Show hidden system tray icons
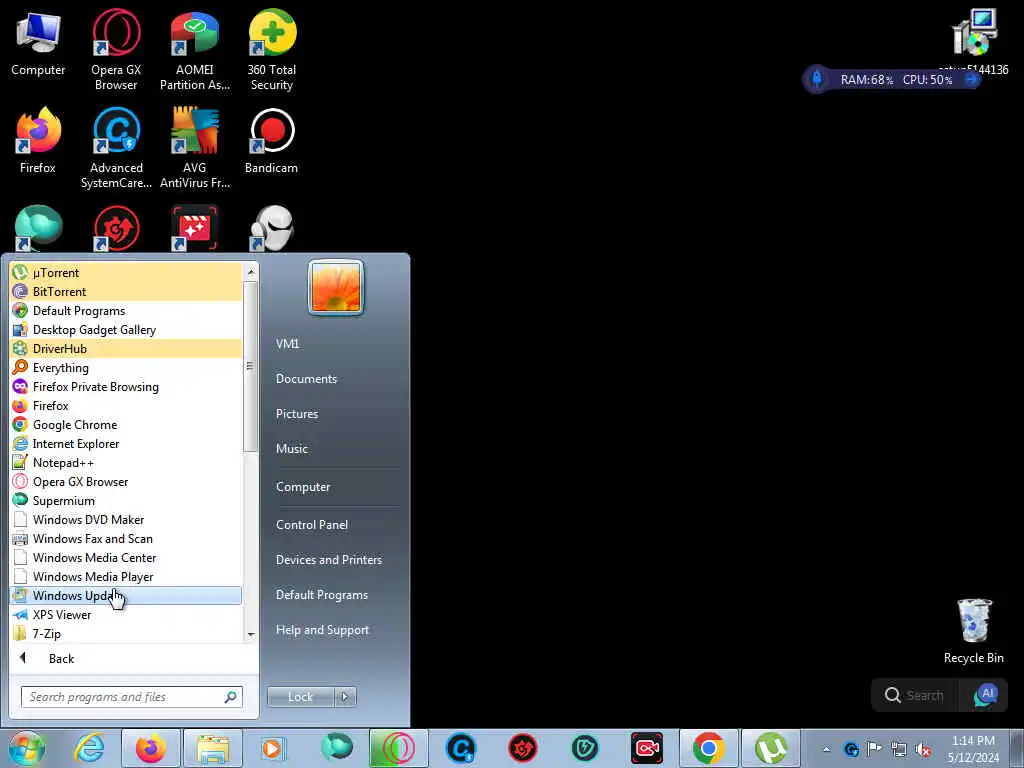The image size is (1024, 768). [x=826, y=749]
